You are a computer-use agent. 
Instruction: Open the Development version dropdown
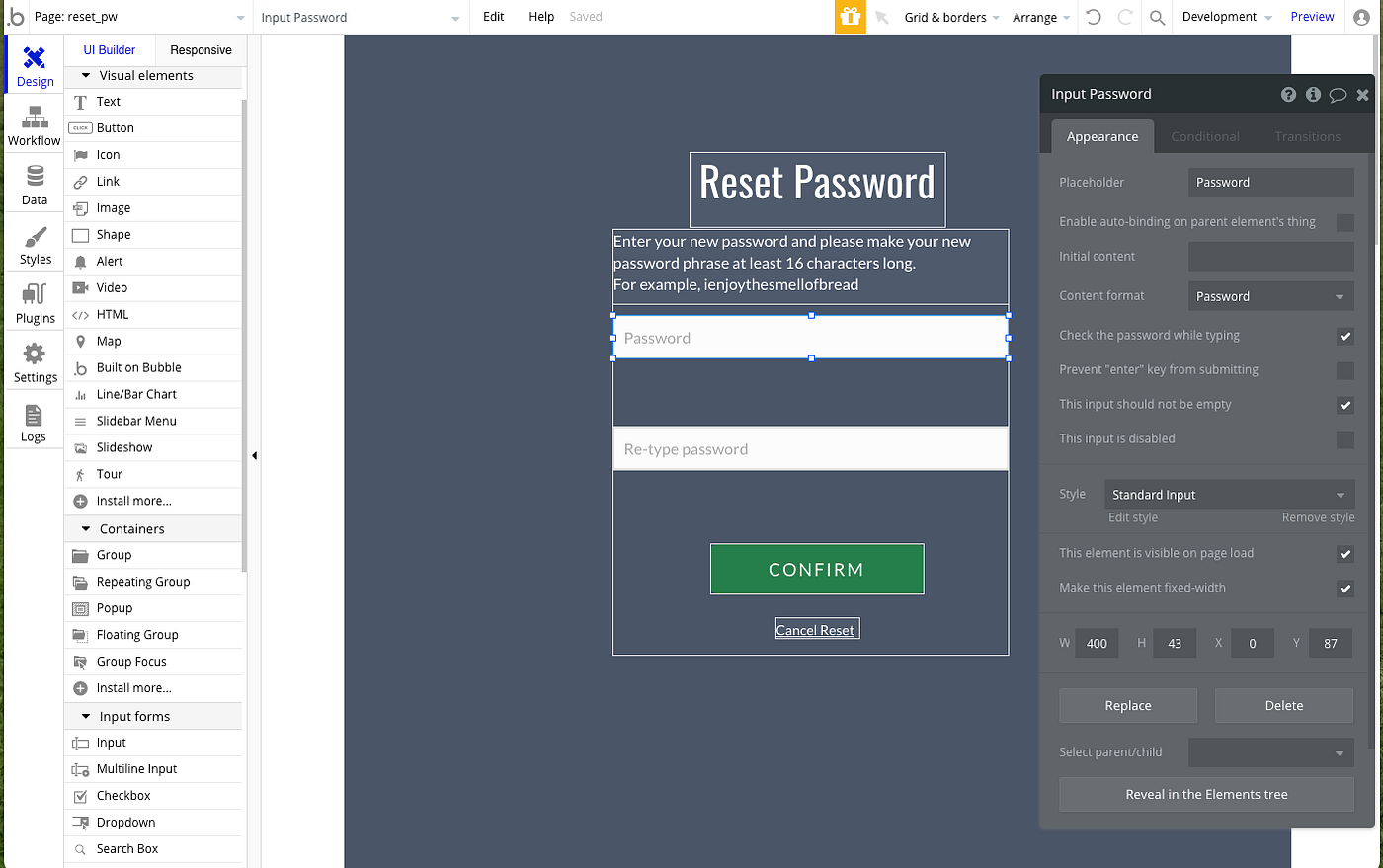coord(1227,17)
